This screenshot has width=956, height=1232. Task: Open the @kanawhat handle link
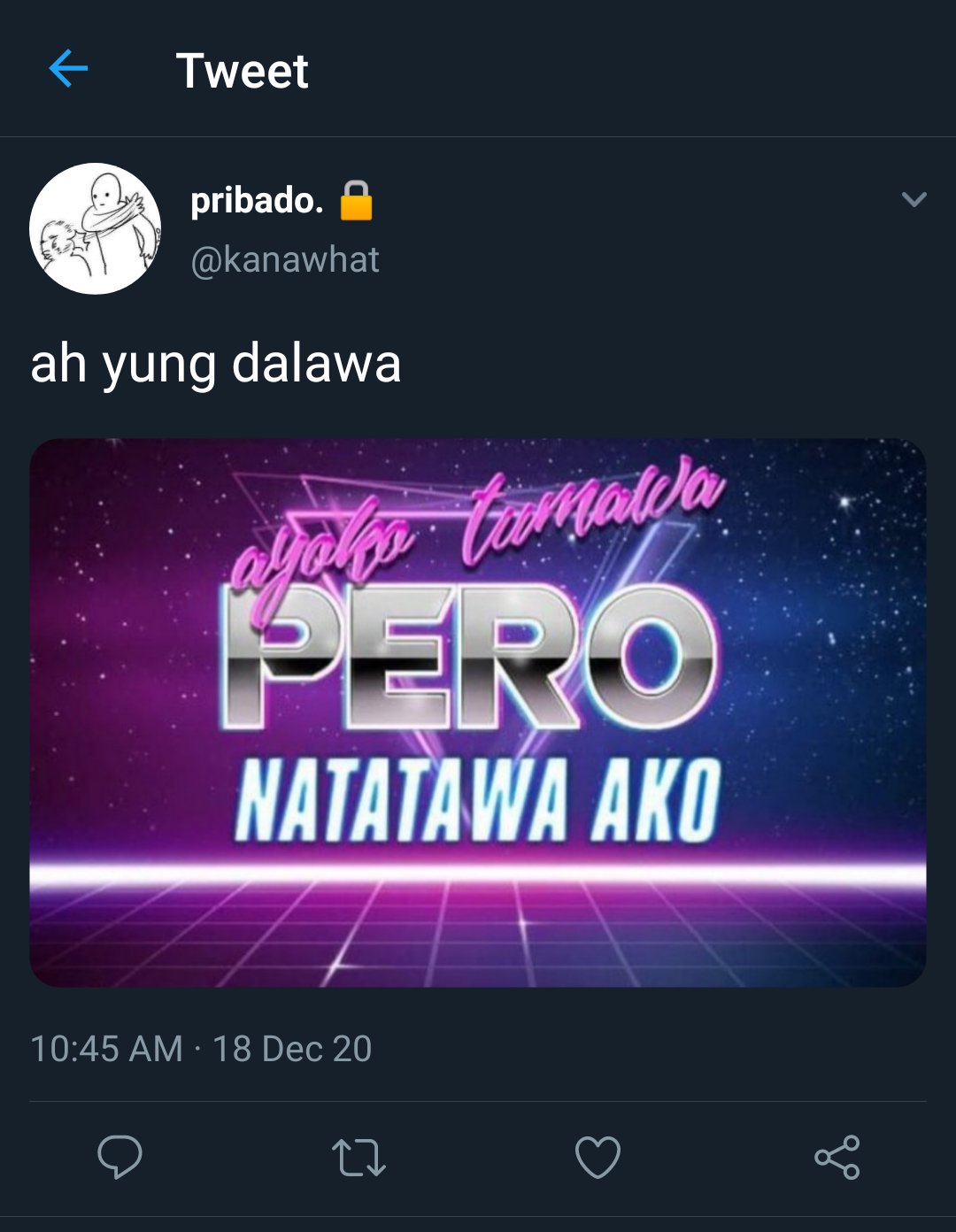[285, 259]
